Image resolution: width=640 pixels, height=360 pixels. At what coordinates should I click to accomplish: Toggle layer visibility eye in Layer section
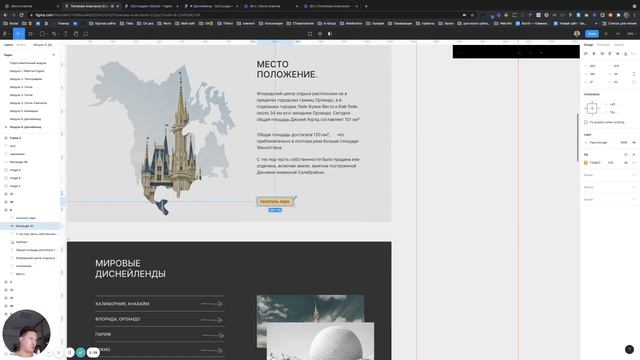(634, 142)
